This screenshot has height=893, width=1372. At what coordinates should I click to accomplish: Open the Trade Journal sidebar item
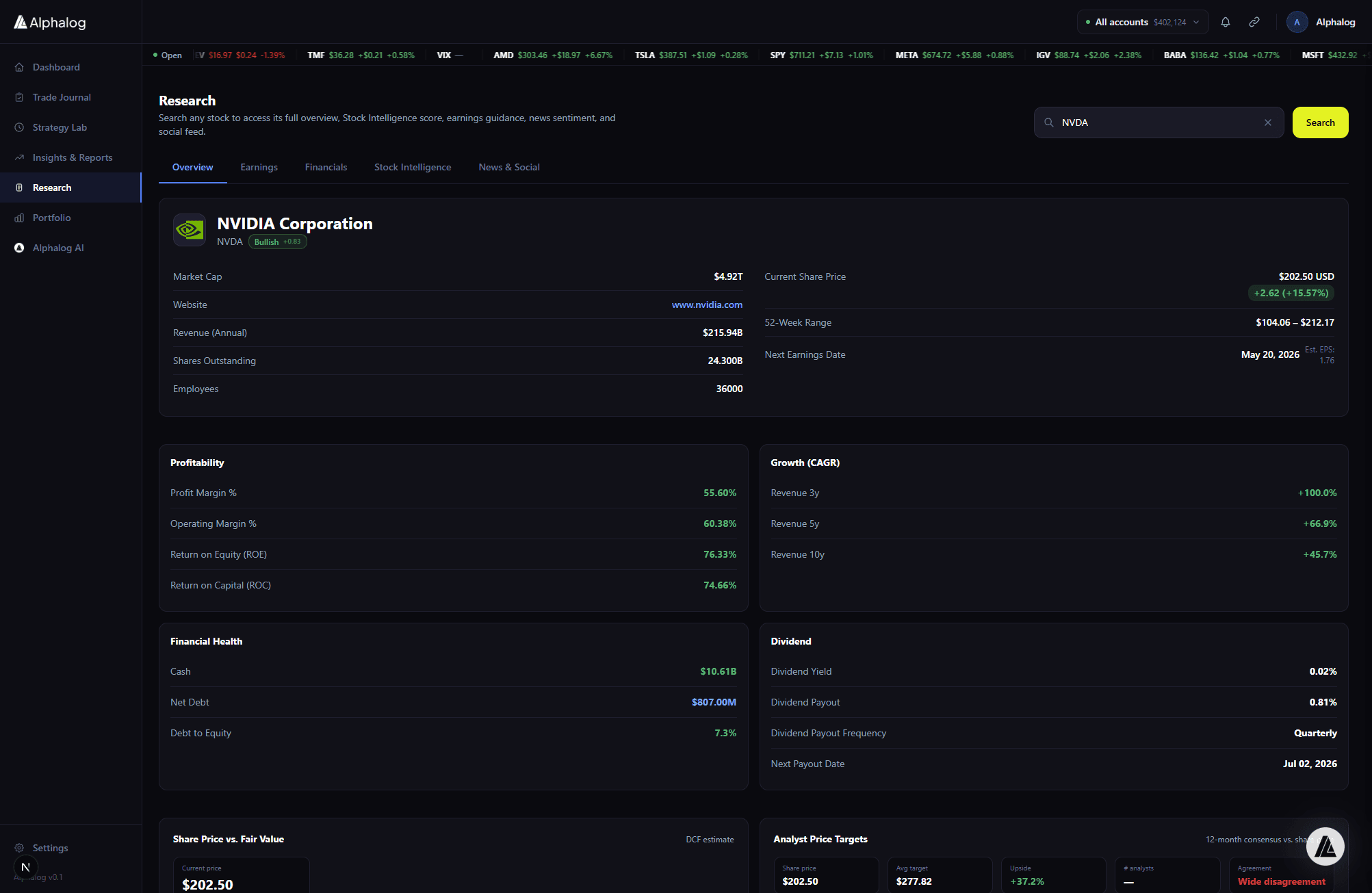click(70, 97)
